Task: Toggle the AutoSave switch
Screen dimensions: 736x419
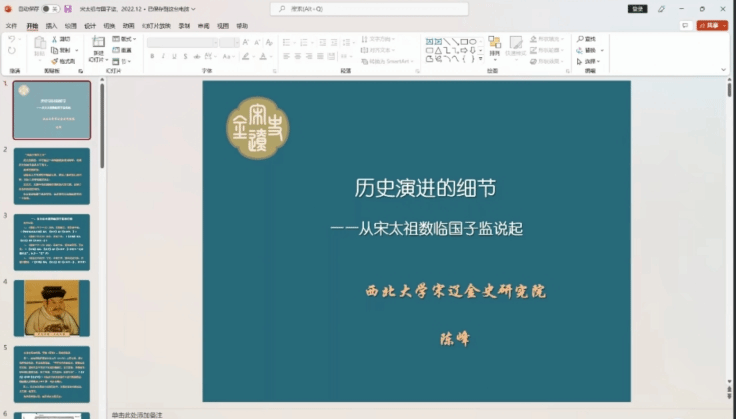Action: [47, 9]
